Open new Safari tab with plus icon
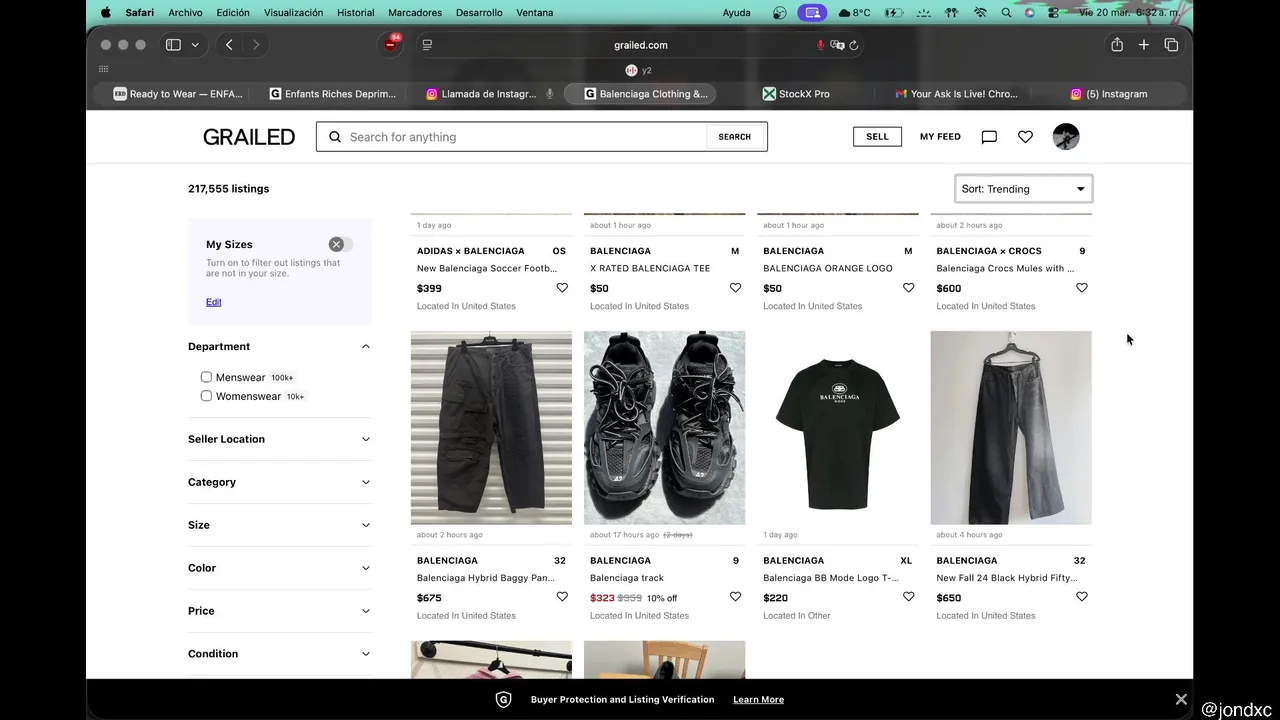 coord(1144,45)
